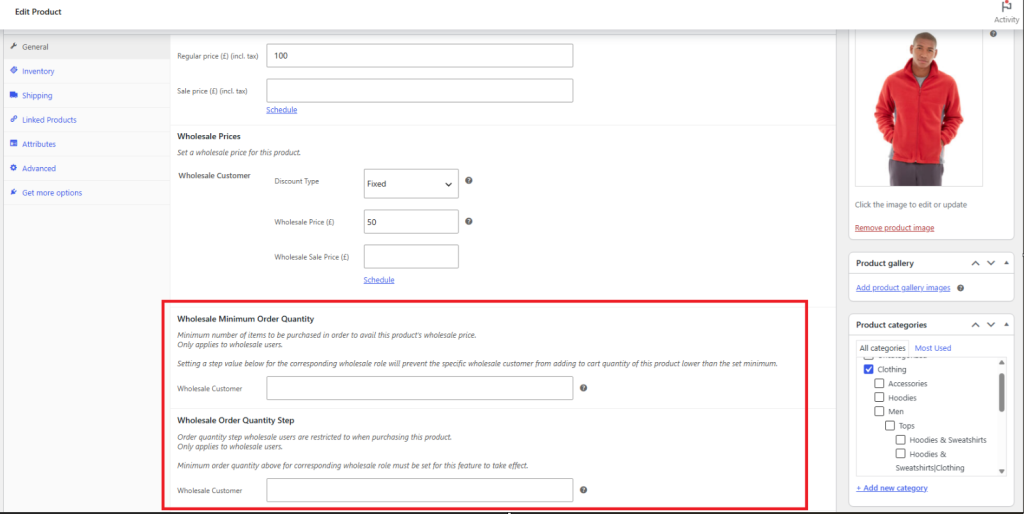Click Remove product image link
The image size is (1024, 514).
[x=894, y=228]
